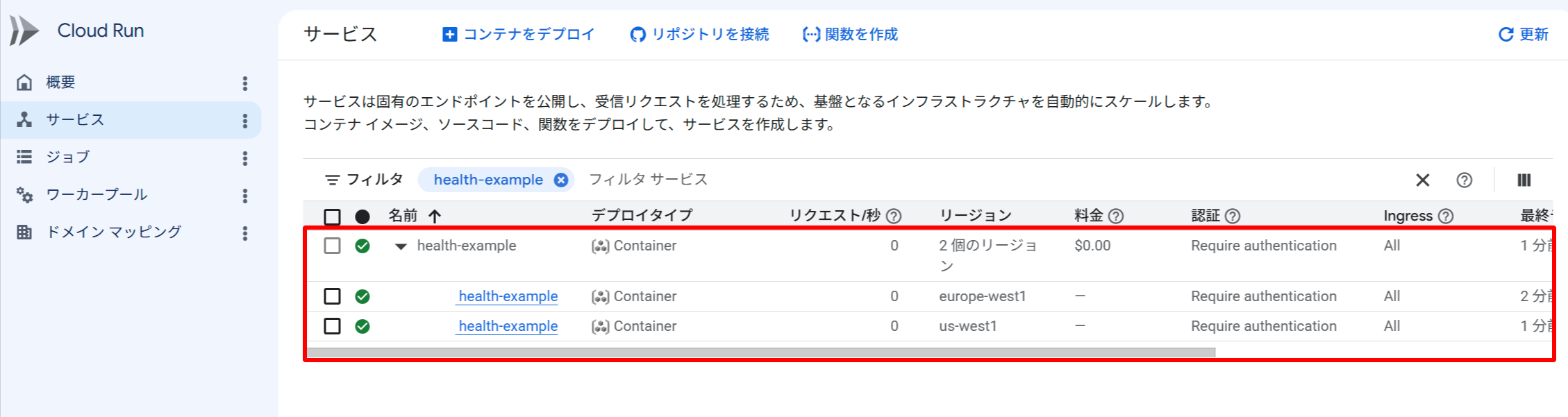Sort by 名前 column arrow

(435, 216)
